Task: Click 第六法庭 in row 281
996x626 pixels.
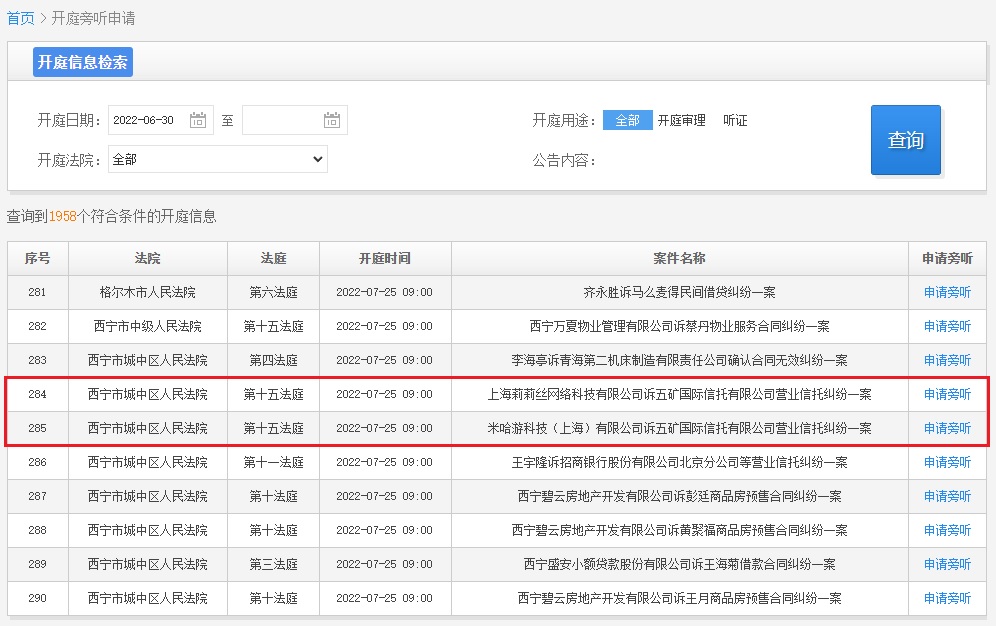Action: (x=273, y=292)
